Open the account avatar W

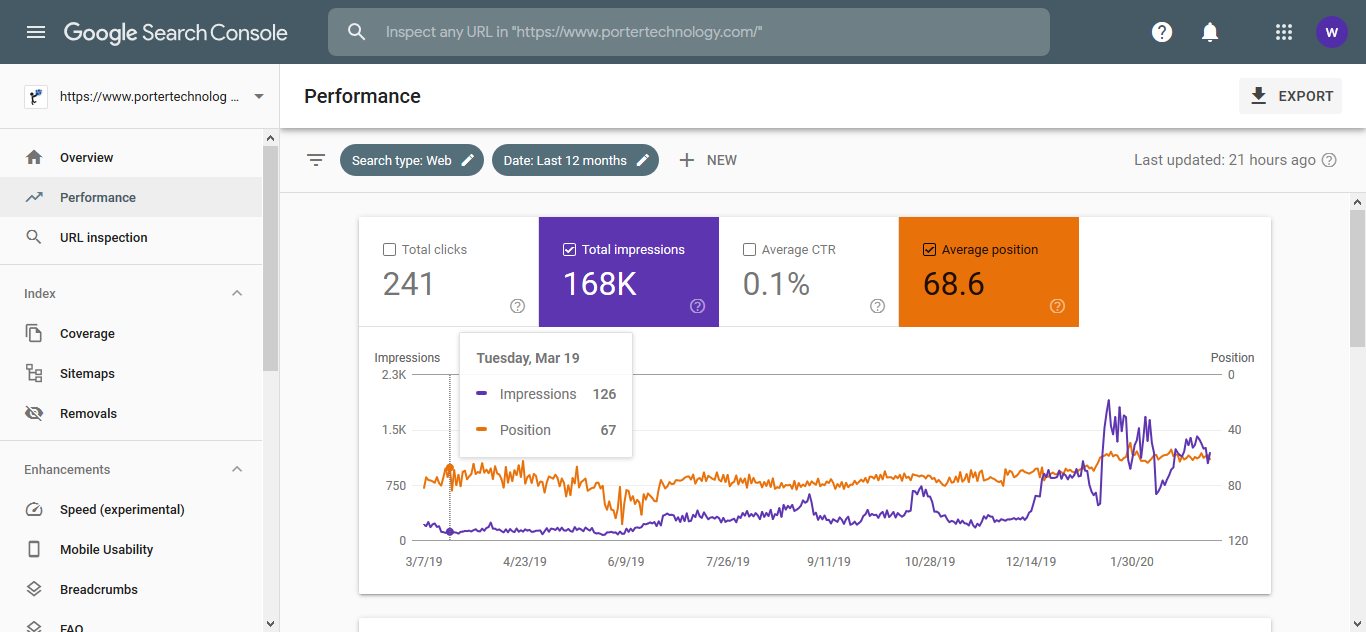[1331, 32]
